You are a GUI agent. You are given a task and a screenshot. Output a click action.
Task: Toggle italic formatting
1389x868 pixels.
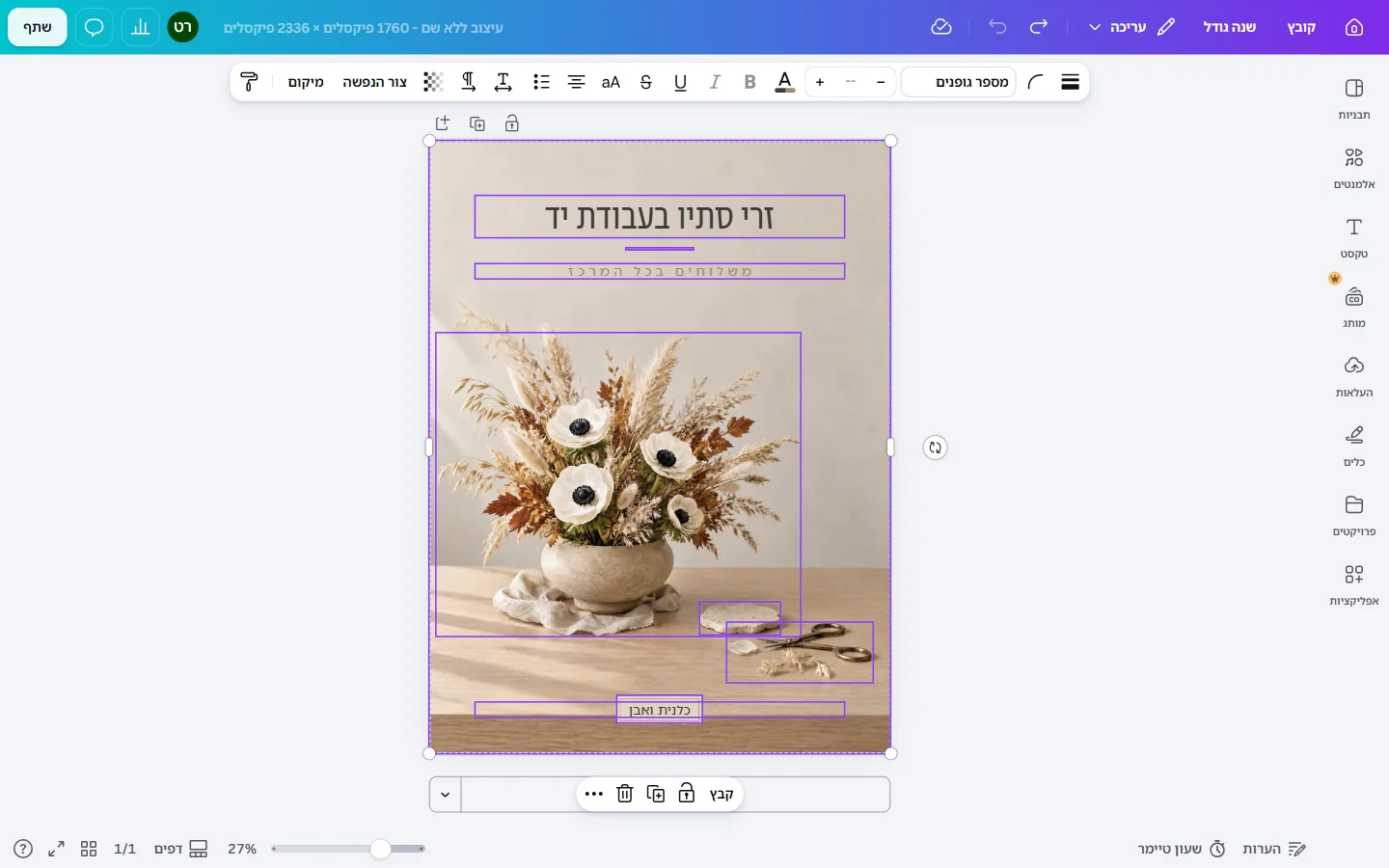coord(716,82)
